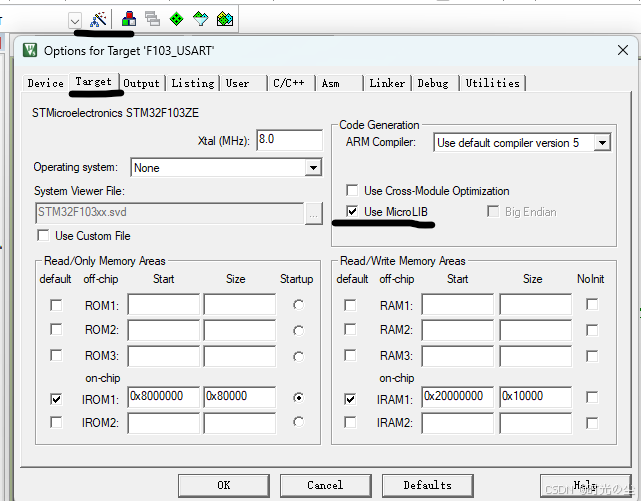Enable Use Cross-Module Optimization

click(352, 190)
